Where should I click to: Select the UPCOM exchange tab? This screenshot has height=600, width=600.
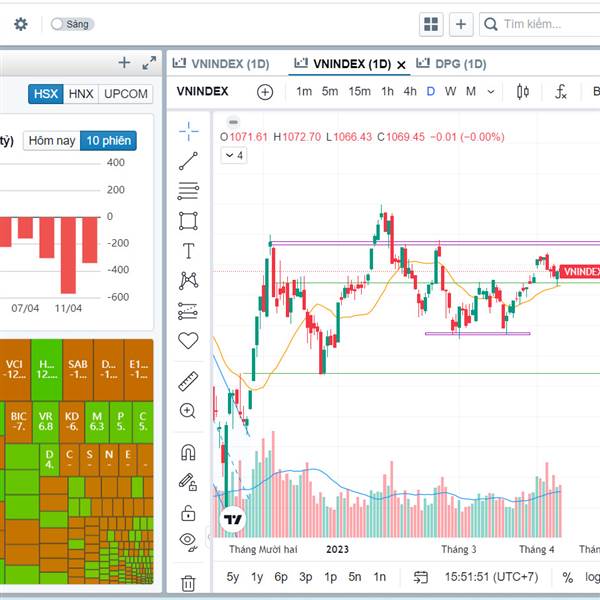(x=126, y=94)
